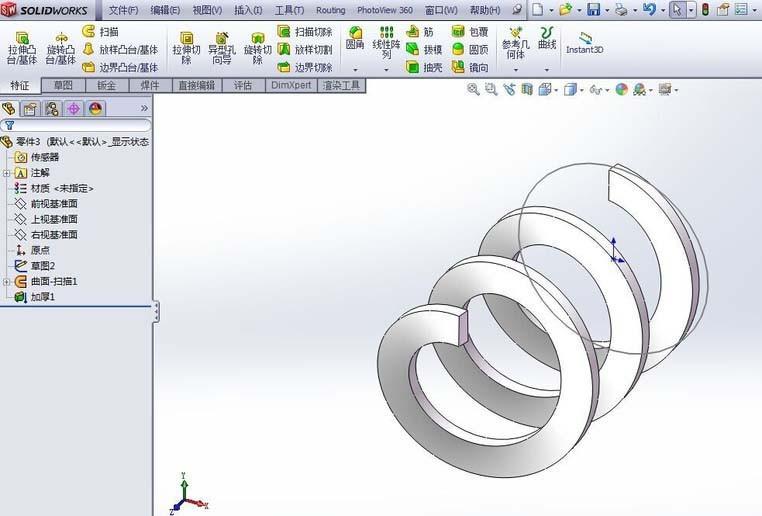Switch to the 钣金 sheet metal tab

[x=106, y=86]
